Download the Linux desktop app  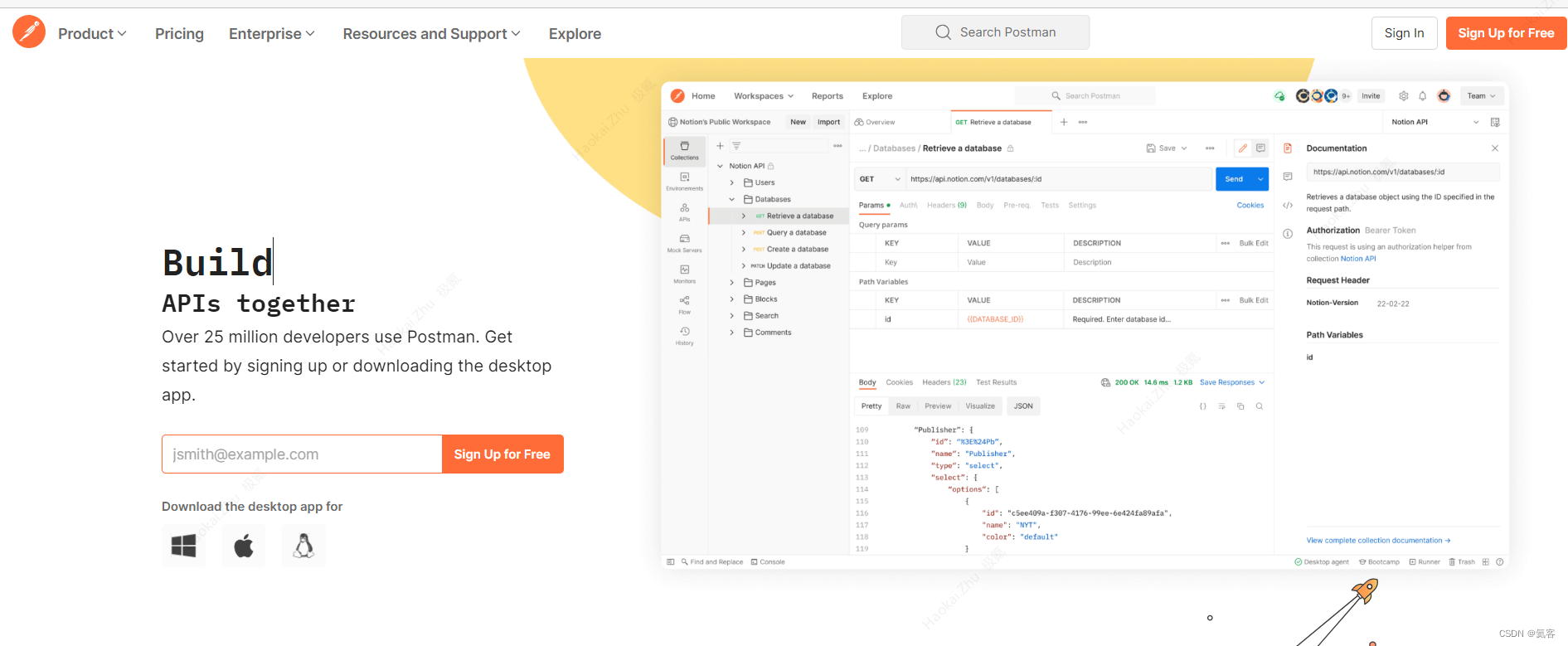303,546
